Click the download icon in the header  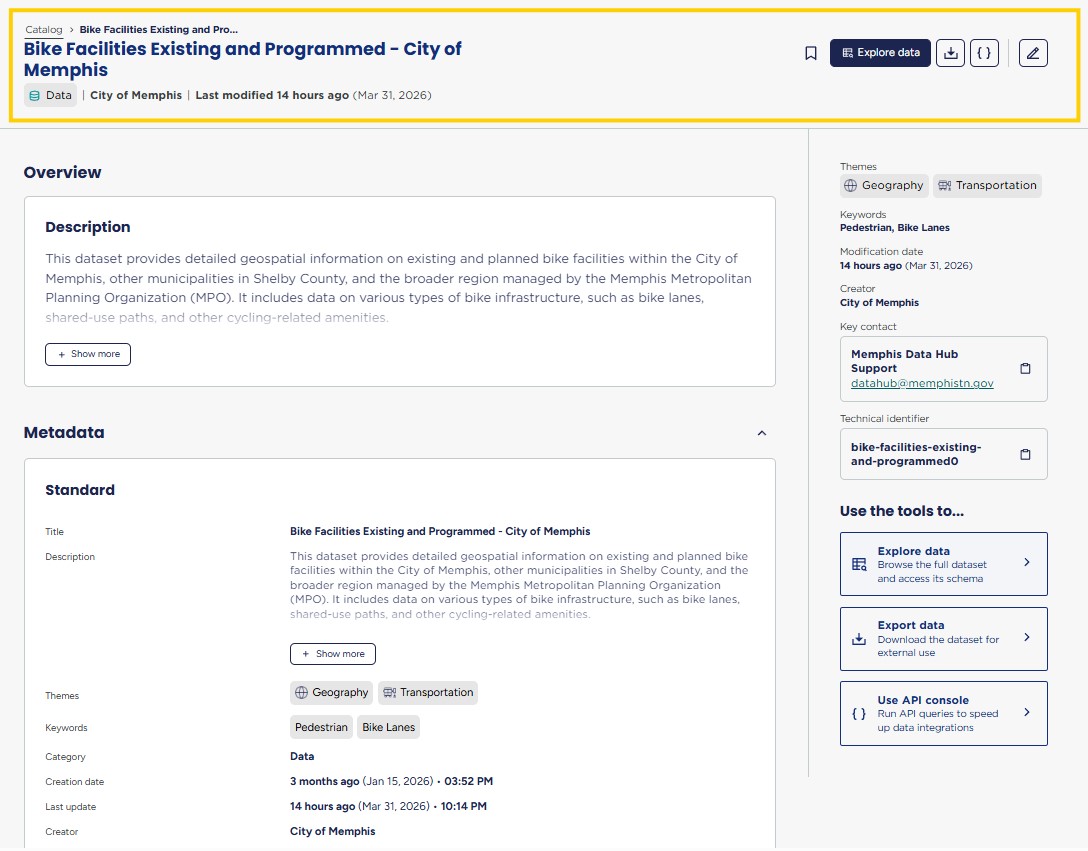click(x=951, y=53)
